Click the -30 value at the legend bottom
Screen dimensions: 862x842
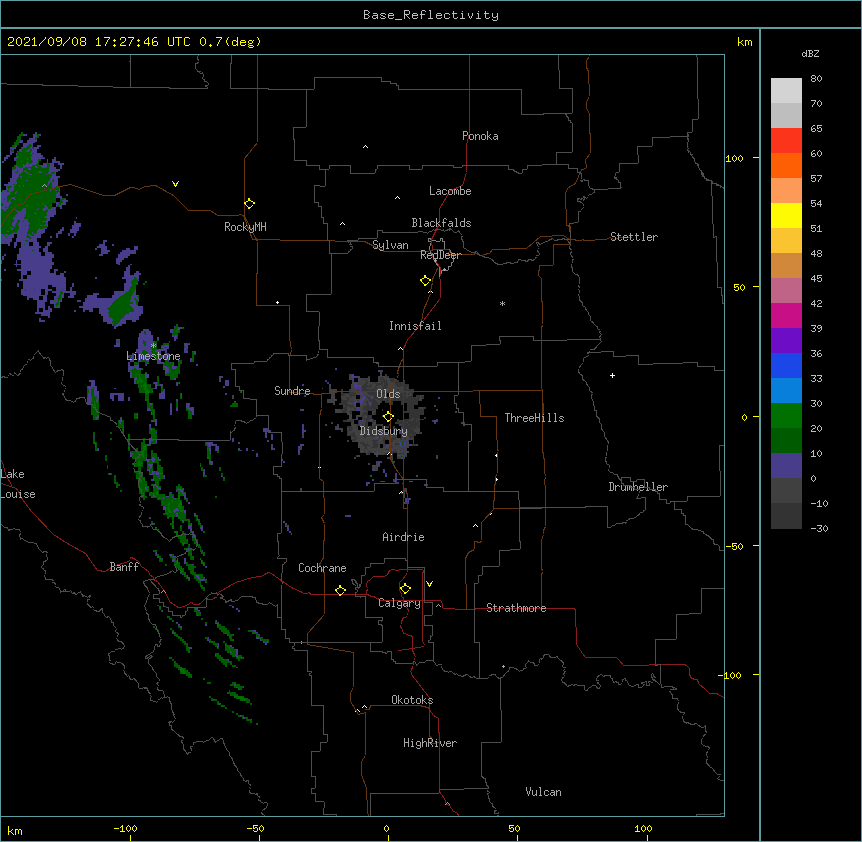pyautogui.click(x=819, y=528)
